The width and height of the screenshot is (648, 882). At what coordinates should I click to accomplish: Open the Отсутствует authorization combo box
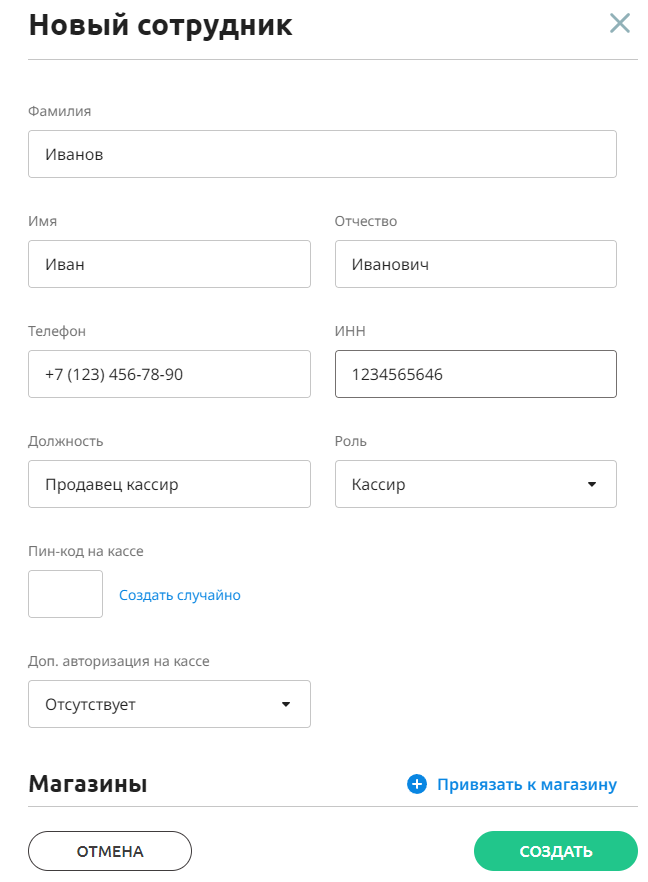pyautogui.click(x=169, y=704)
